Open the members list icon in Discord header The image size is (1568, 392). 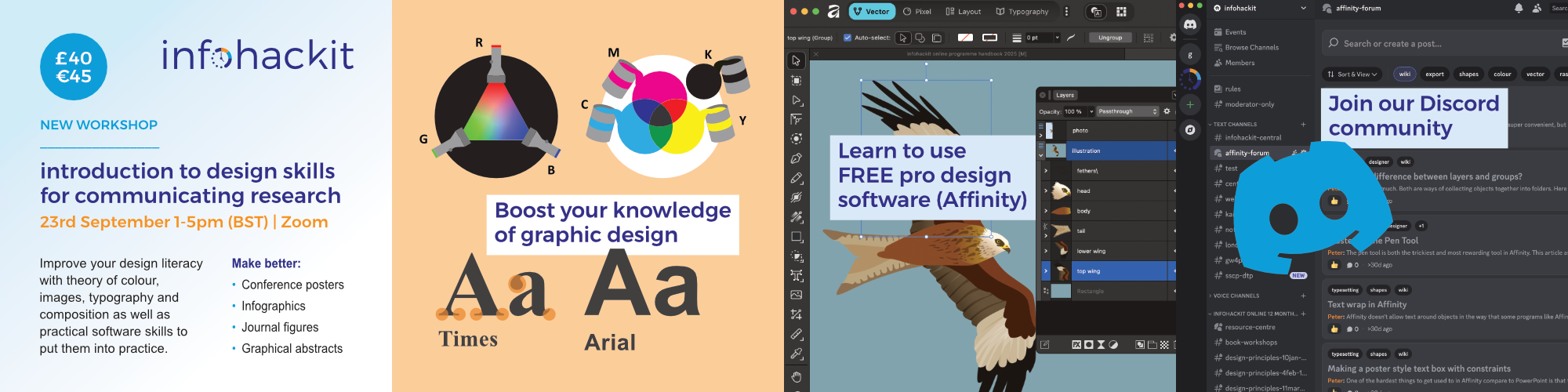point(1537,8)
